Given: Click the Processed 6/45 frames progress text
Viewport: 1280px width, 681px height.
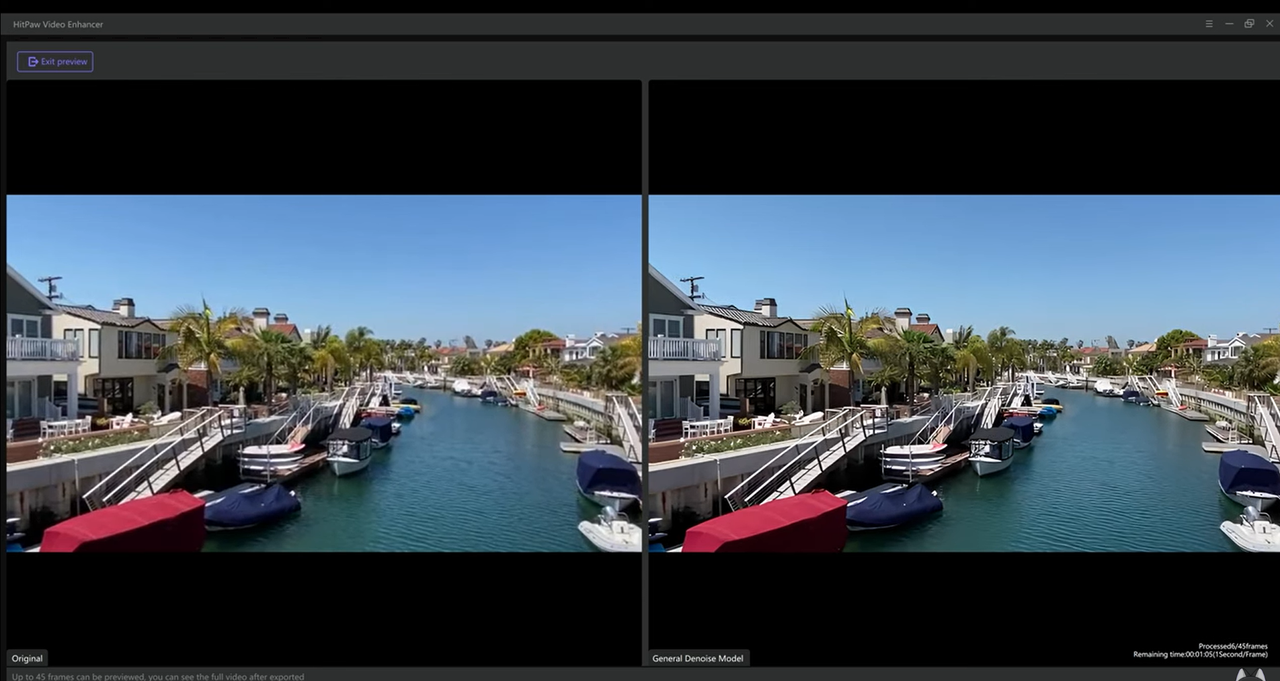Looking at the screenshot, I should [x=1232, y=646].
